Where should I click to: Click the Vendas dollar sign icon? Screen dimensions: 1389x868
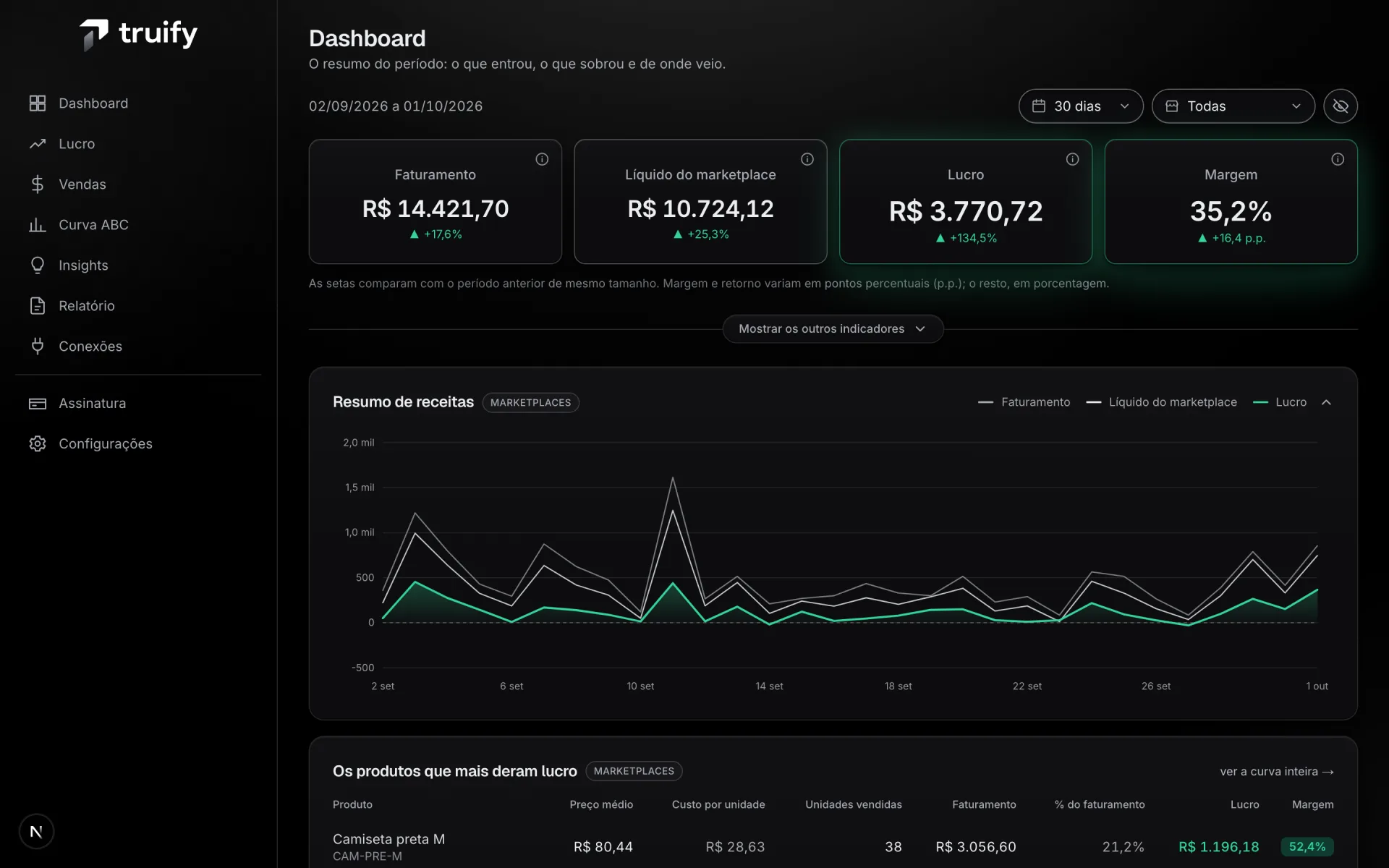(x=38, y=184)
